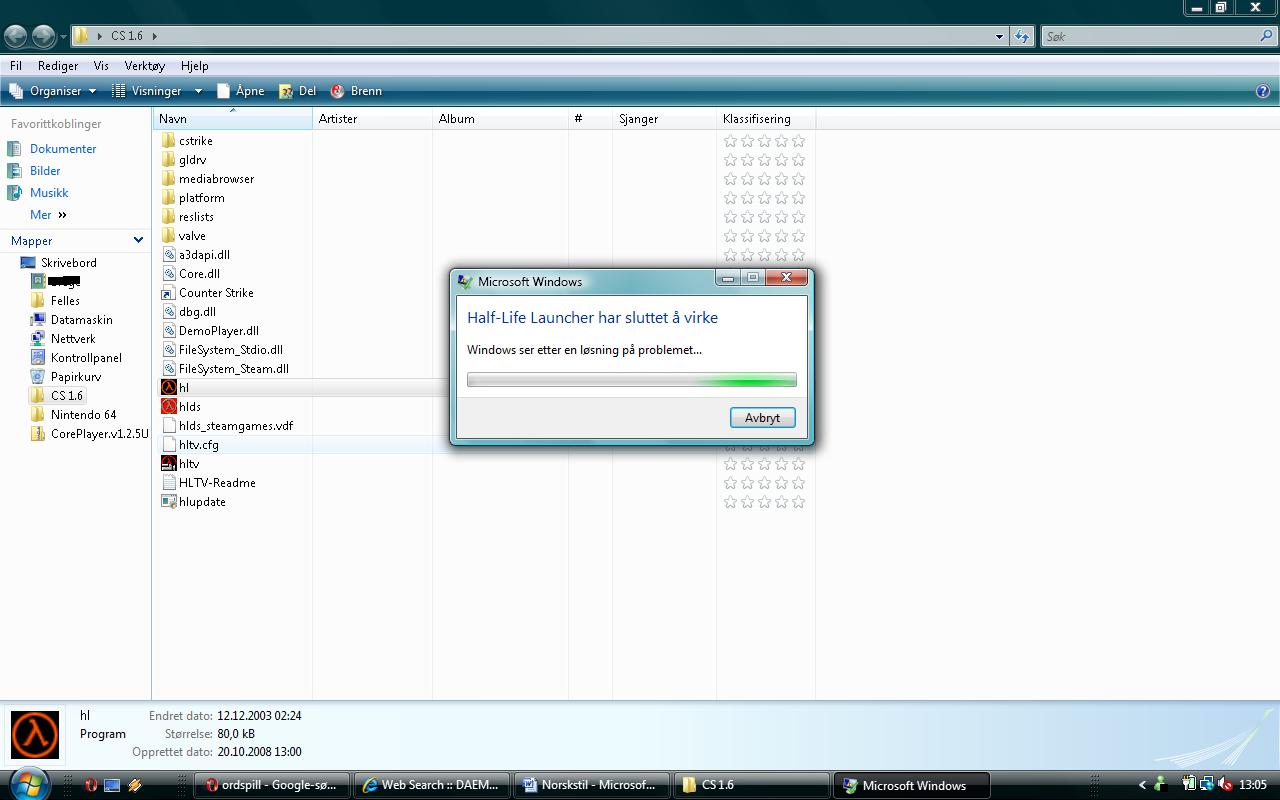Open the Musikk favorite link
The height and width of the screenshot is (800, 1280).
[x=49, y=193]
